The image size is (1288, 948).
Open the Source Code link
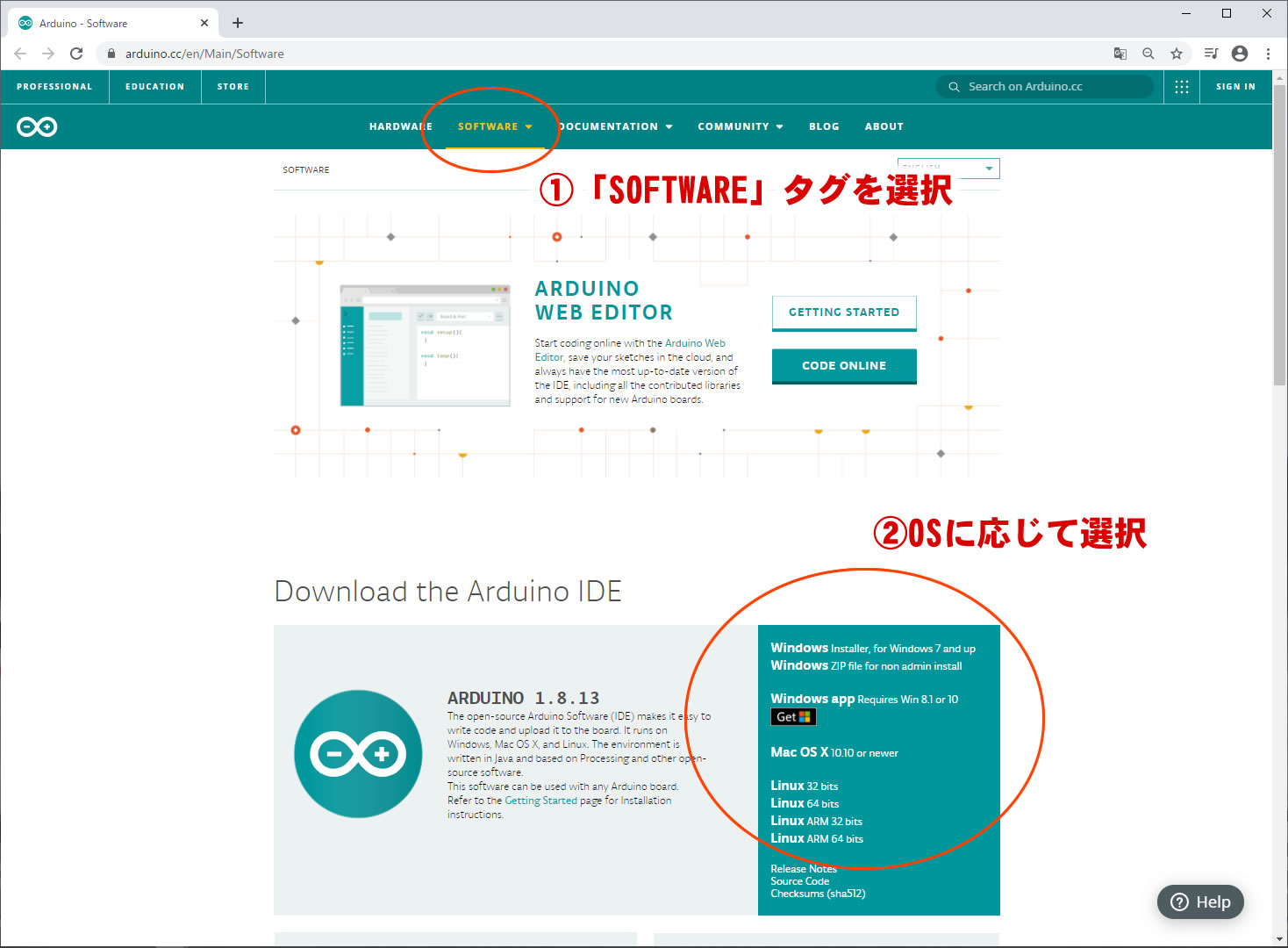(799, 881)
